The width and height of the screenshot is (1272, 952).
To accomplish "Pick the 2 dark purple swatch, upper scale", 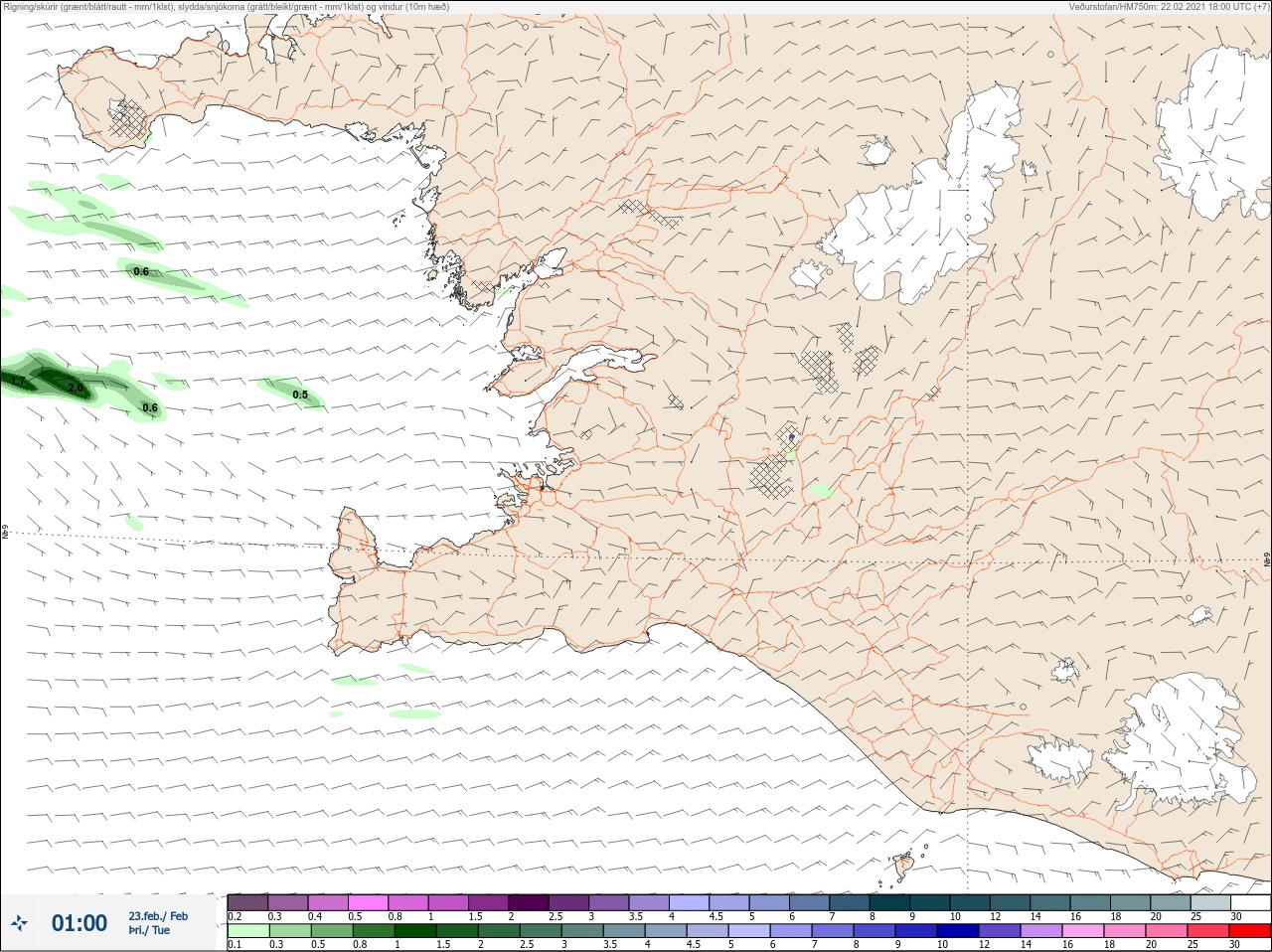I will pyautogui.click(x=529, y=902).
